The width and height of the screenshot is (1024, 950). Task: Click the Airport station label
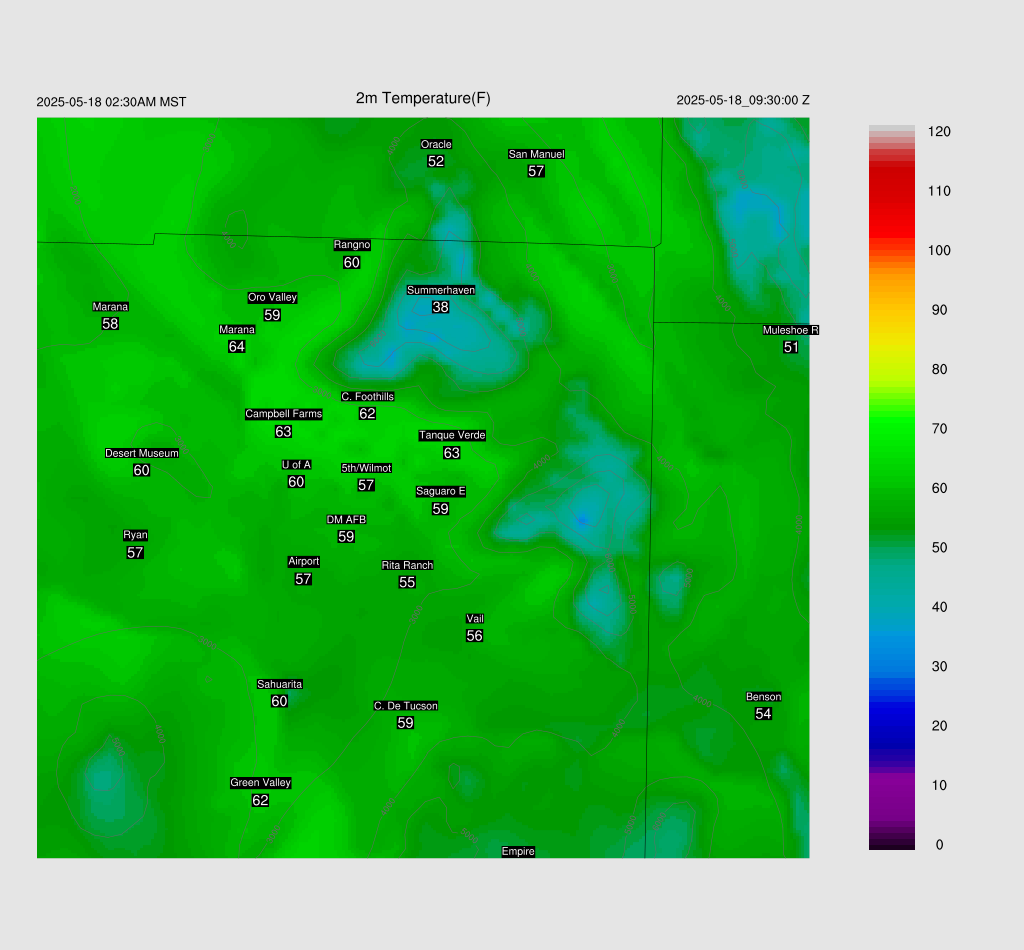(x=304, y=562)
